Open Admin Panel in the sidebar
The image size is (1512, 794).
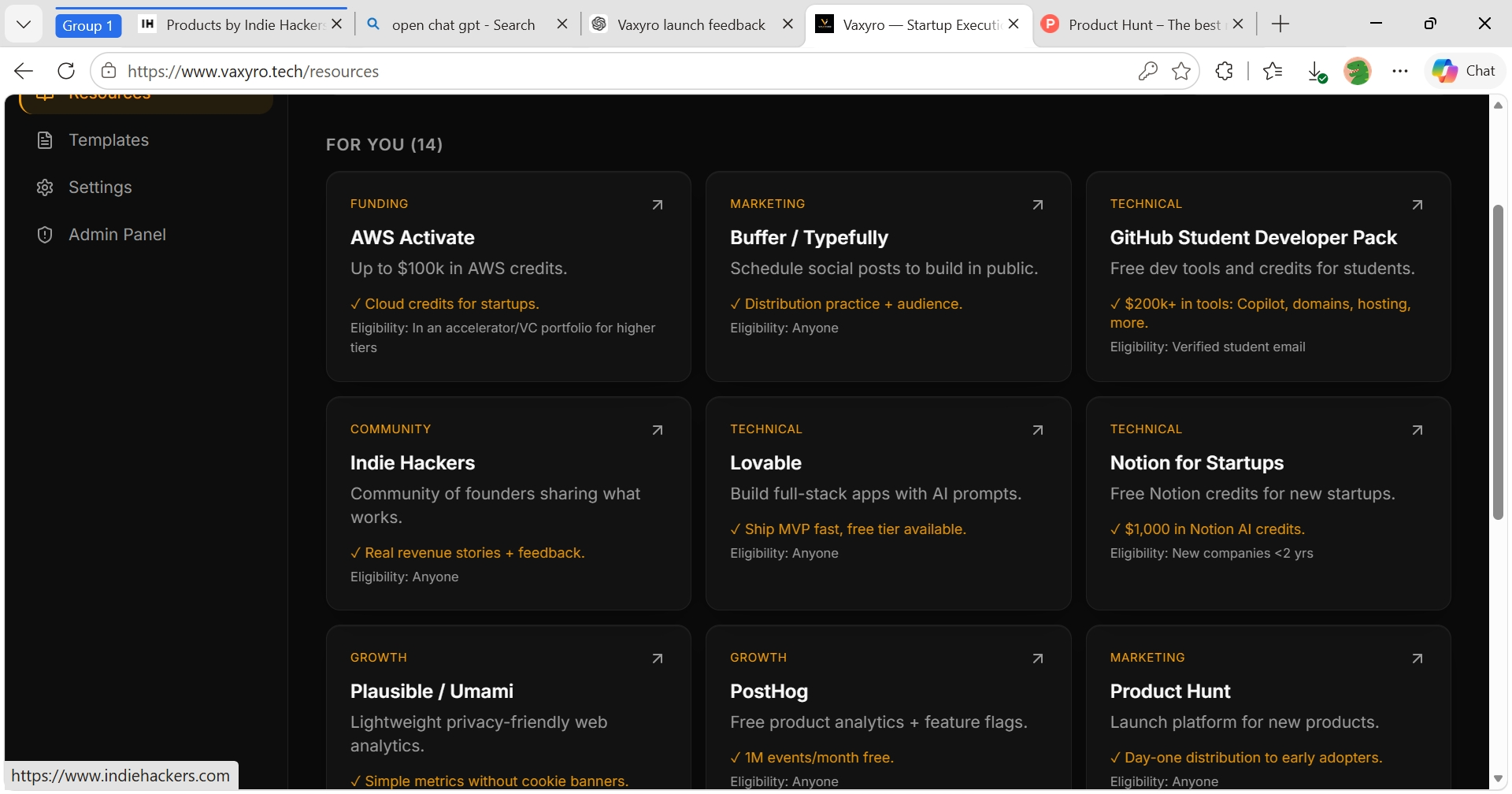(x=146, y=235)
